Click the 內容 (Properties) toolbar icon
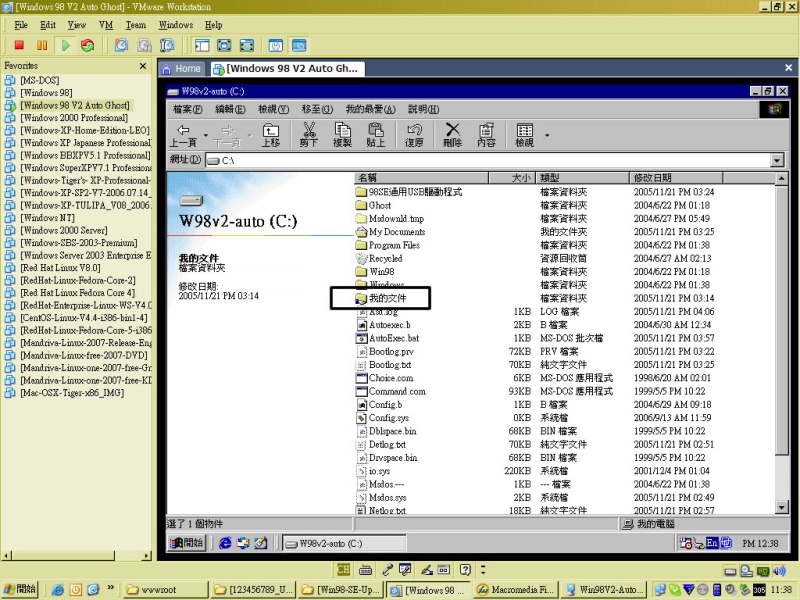The height and width of the screenshot is (600, 800). 486,135
